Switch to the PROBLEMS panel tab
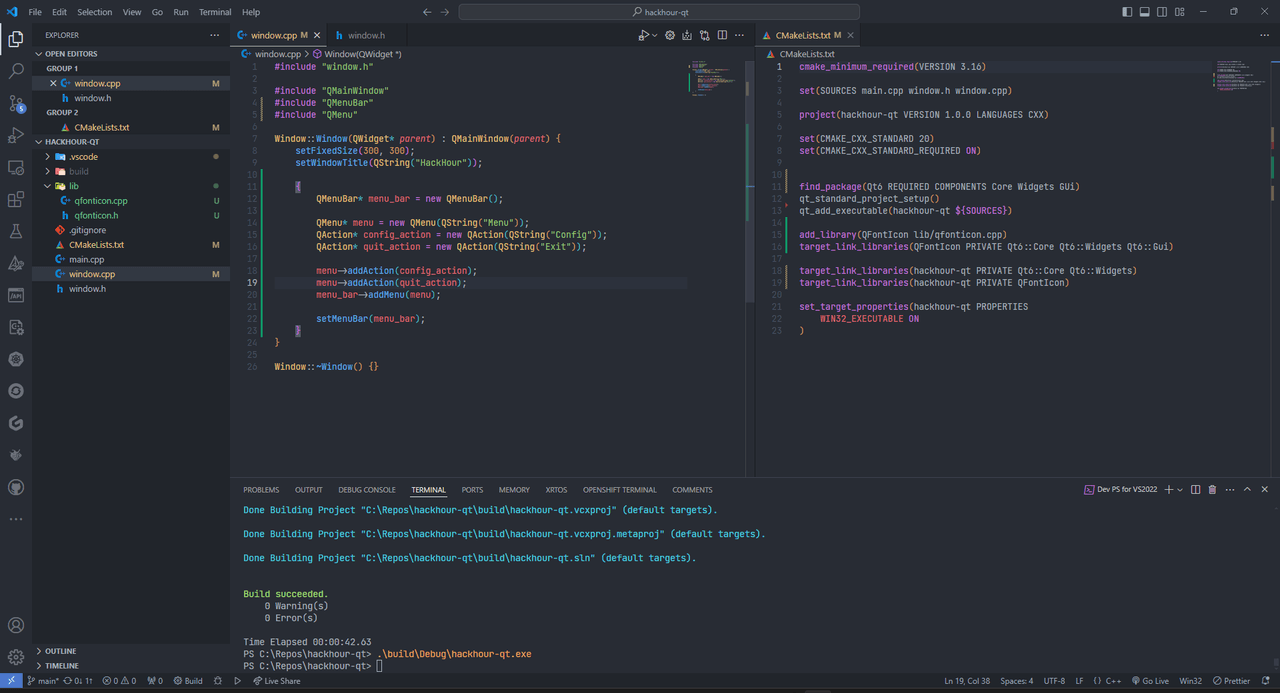This screenshot has height=693, width=1280. pyautogui.click(x=261, y=490)
